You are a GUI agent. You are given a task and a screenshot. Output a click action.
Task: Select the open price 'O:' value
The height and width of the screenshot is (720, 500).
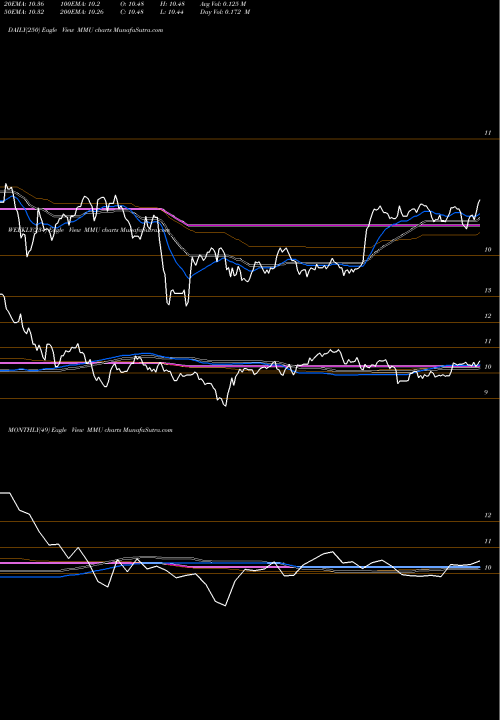tap(132, 4)
